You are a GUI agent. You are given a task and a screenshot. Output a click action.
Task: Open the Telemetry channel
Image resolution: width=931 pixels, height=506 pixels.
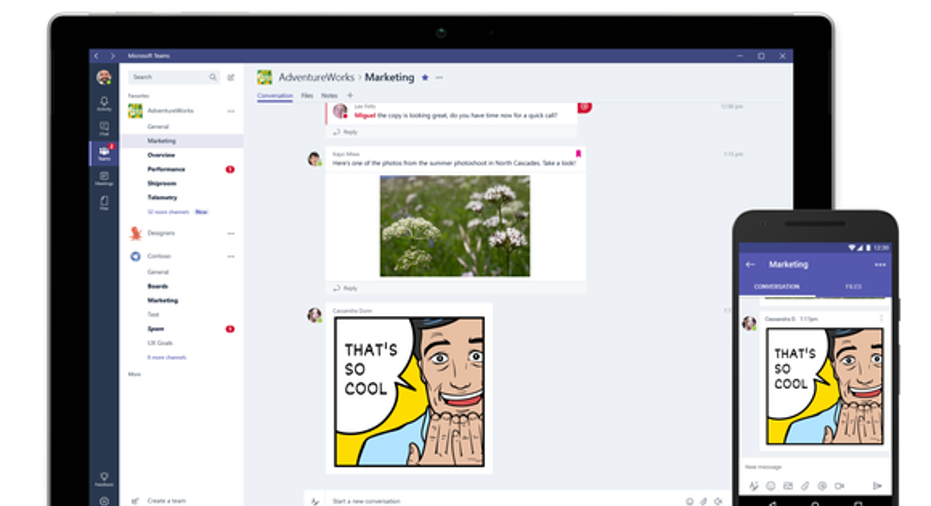point(162,197)
